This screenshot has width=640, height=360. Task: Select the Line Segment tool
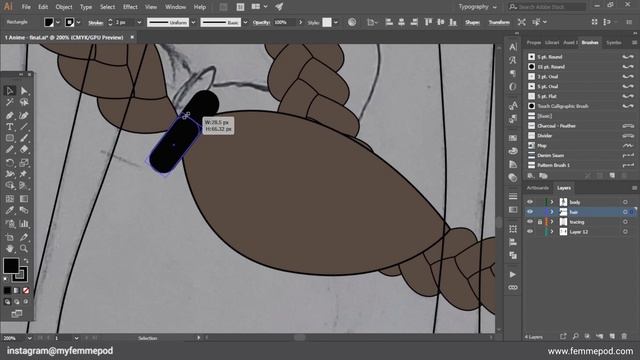[24, 127]
